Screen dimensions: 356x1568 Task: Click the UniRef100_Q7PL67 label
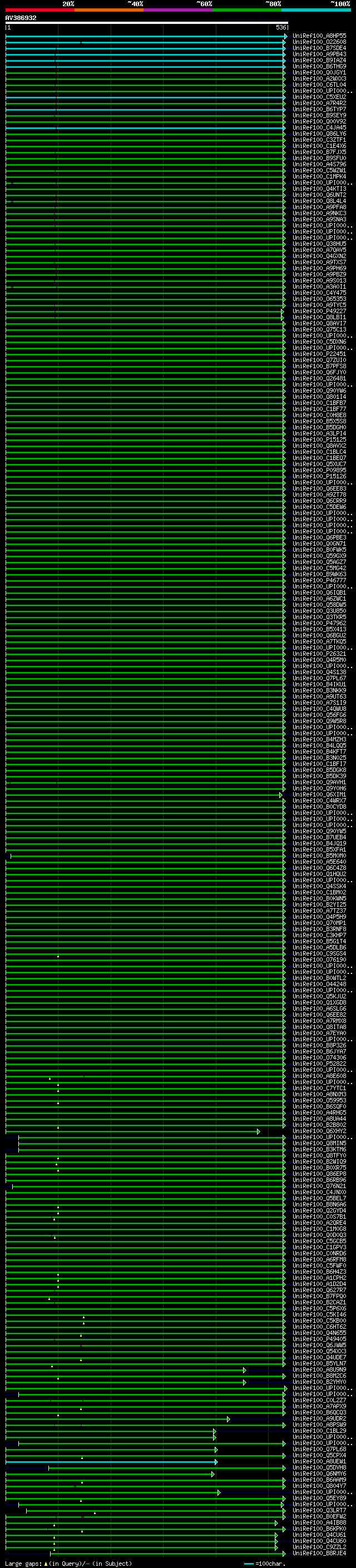tap(319, 678)
